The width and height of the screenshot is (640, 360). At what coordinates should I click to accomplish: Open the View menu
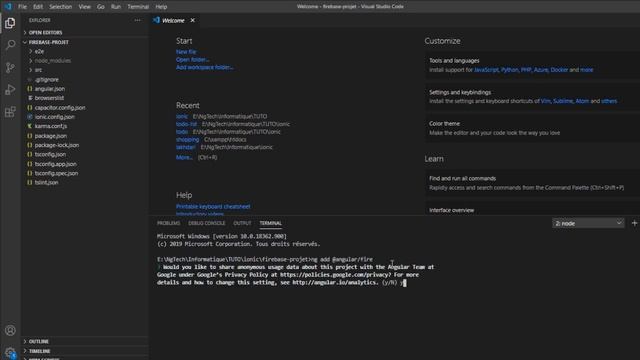[x=84, y=7]
